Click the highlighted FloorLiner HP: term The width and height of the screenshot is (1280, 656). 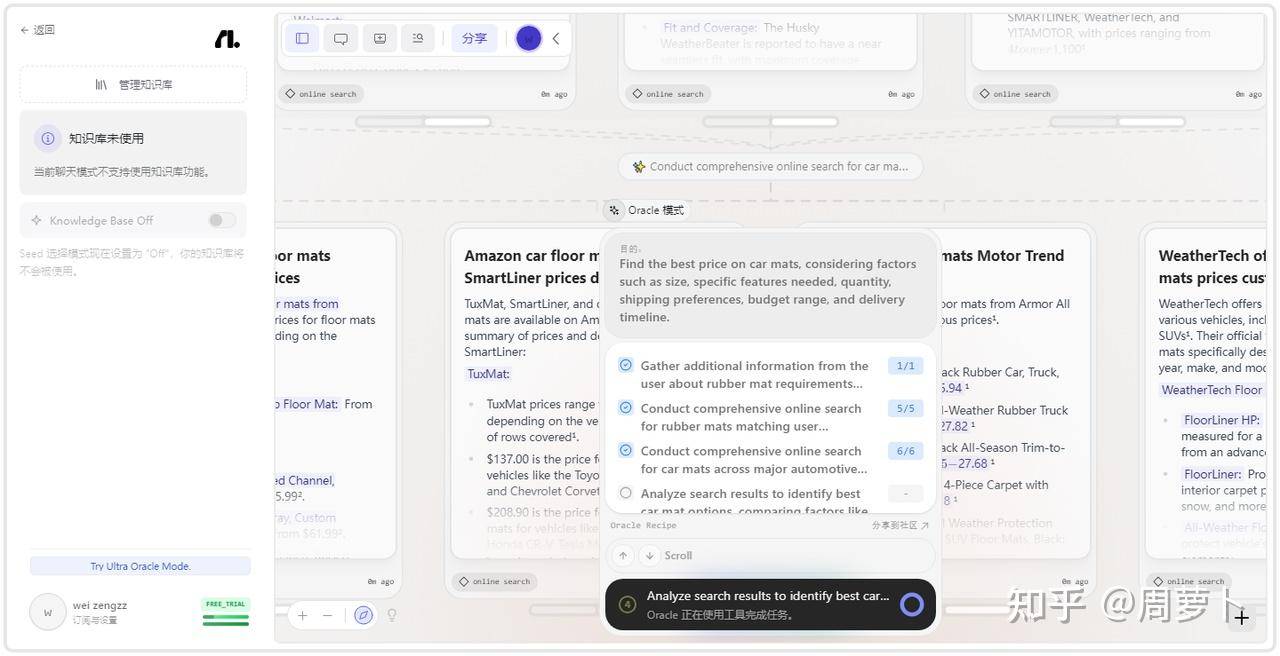click(x=1221, y=420)
